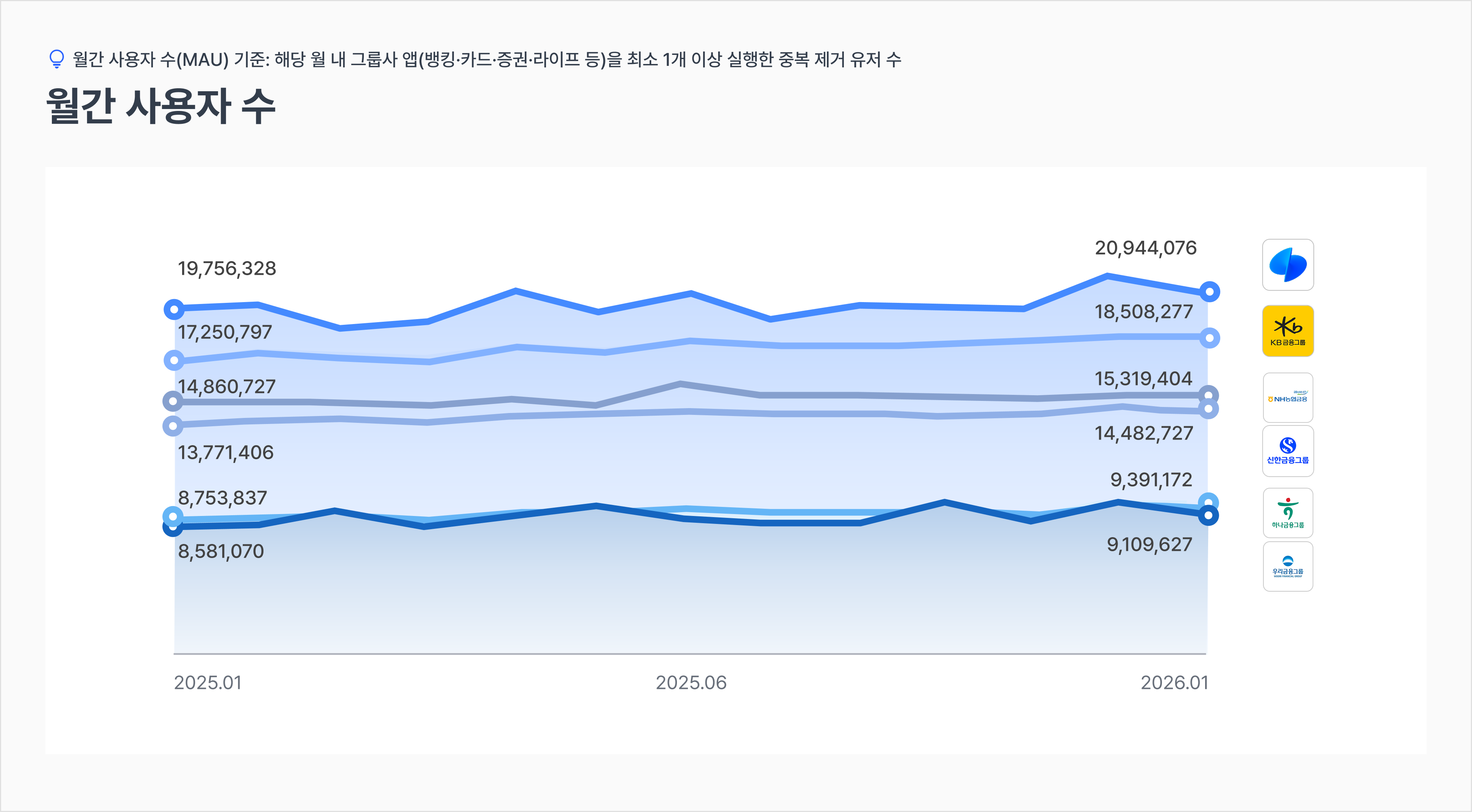
Task: Click the green 하나금융그룹 logo
Action: click(x=1287, y=513)
